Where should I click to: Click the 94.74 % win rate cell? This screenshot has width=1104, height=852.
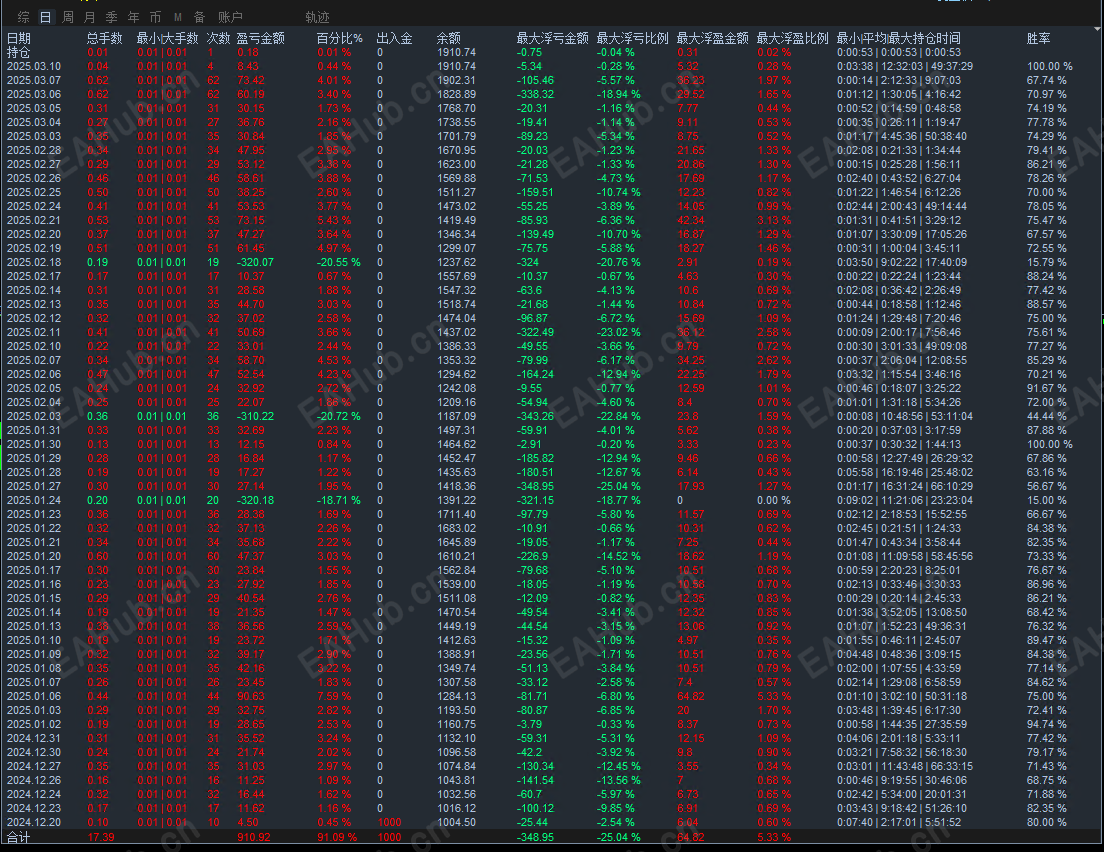[x=1046, y=724]
